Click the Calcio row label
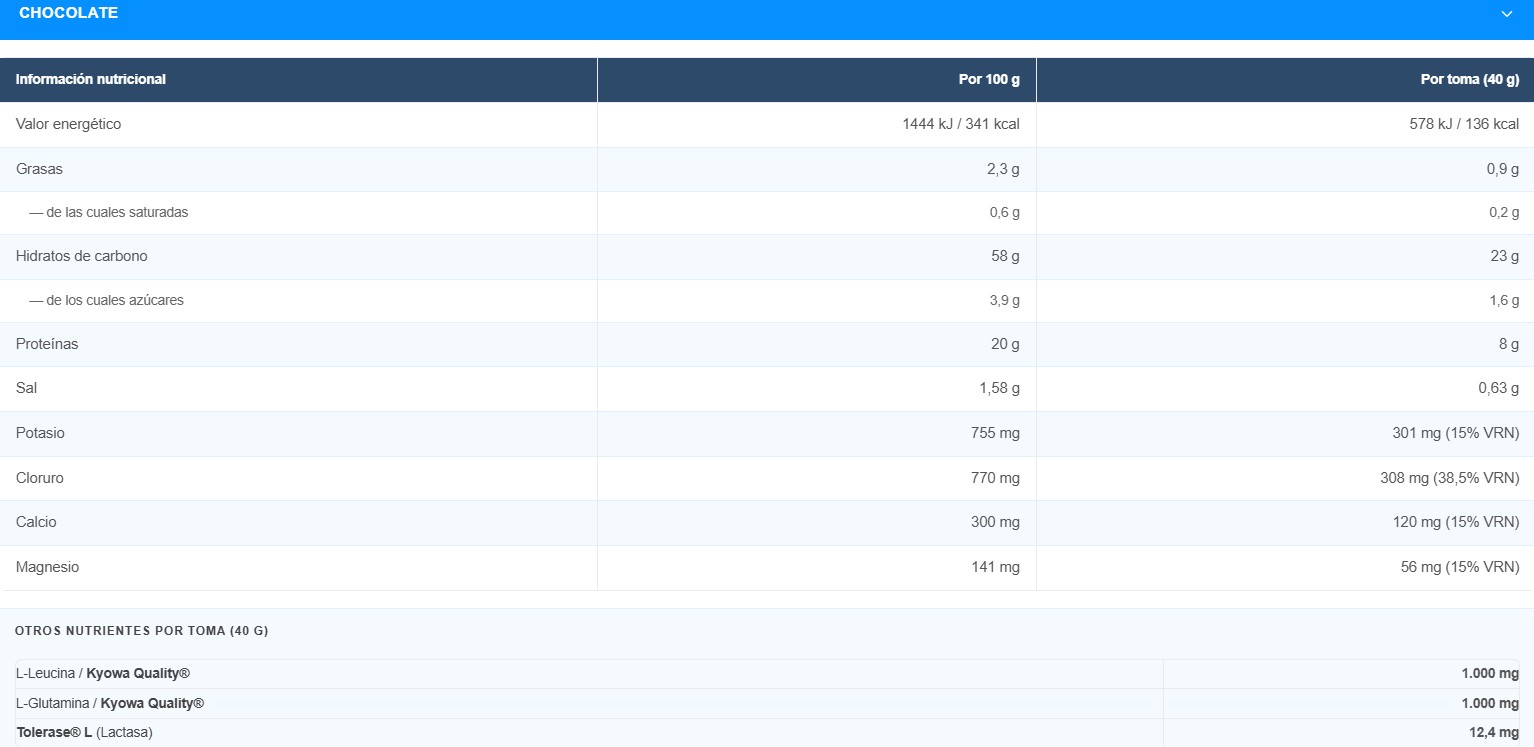The image size is (1534, 747). point(36,522)
